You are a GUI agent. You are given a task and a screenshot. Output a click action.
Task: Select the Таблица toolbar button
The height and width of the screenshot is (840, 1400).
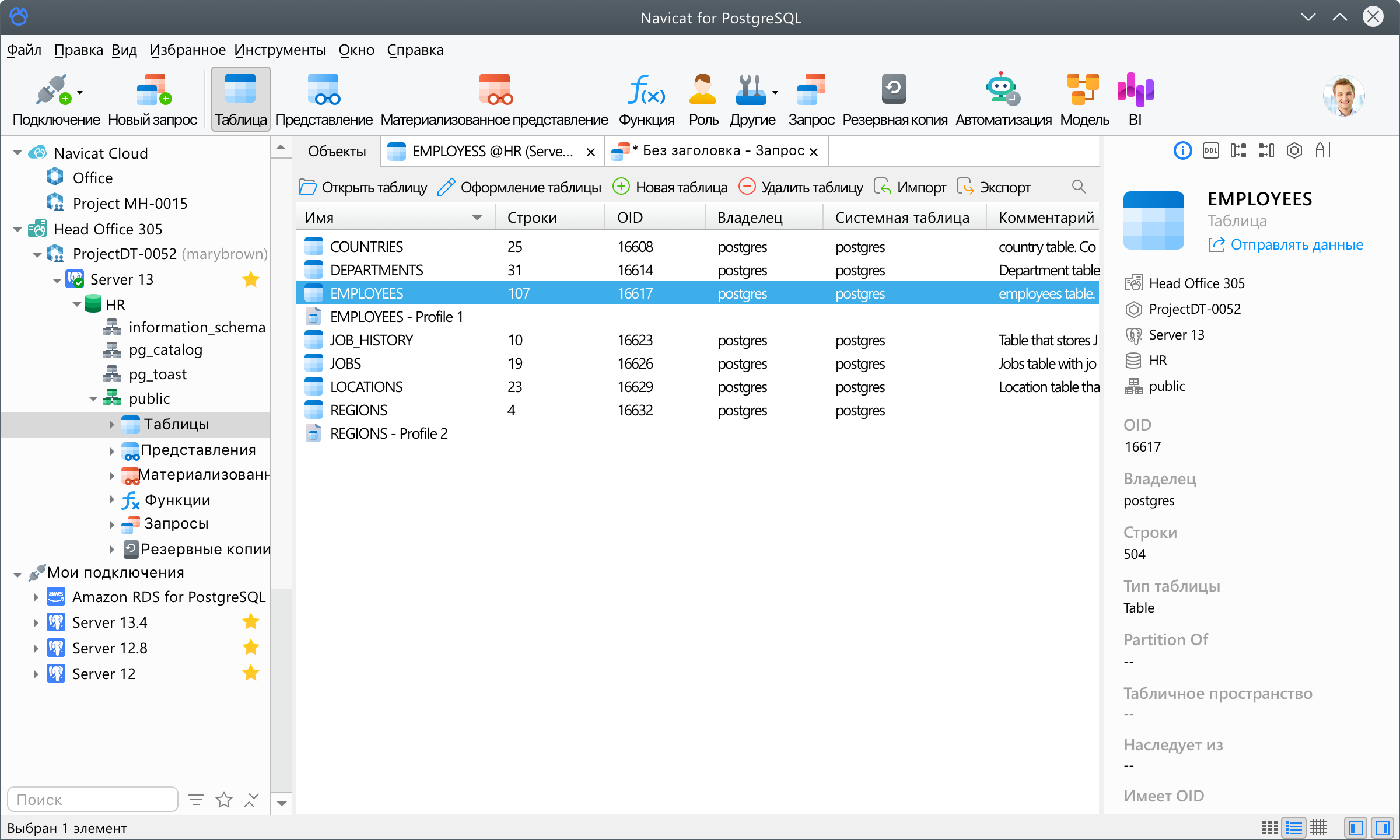point(240,100)
